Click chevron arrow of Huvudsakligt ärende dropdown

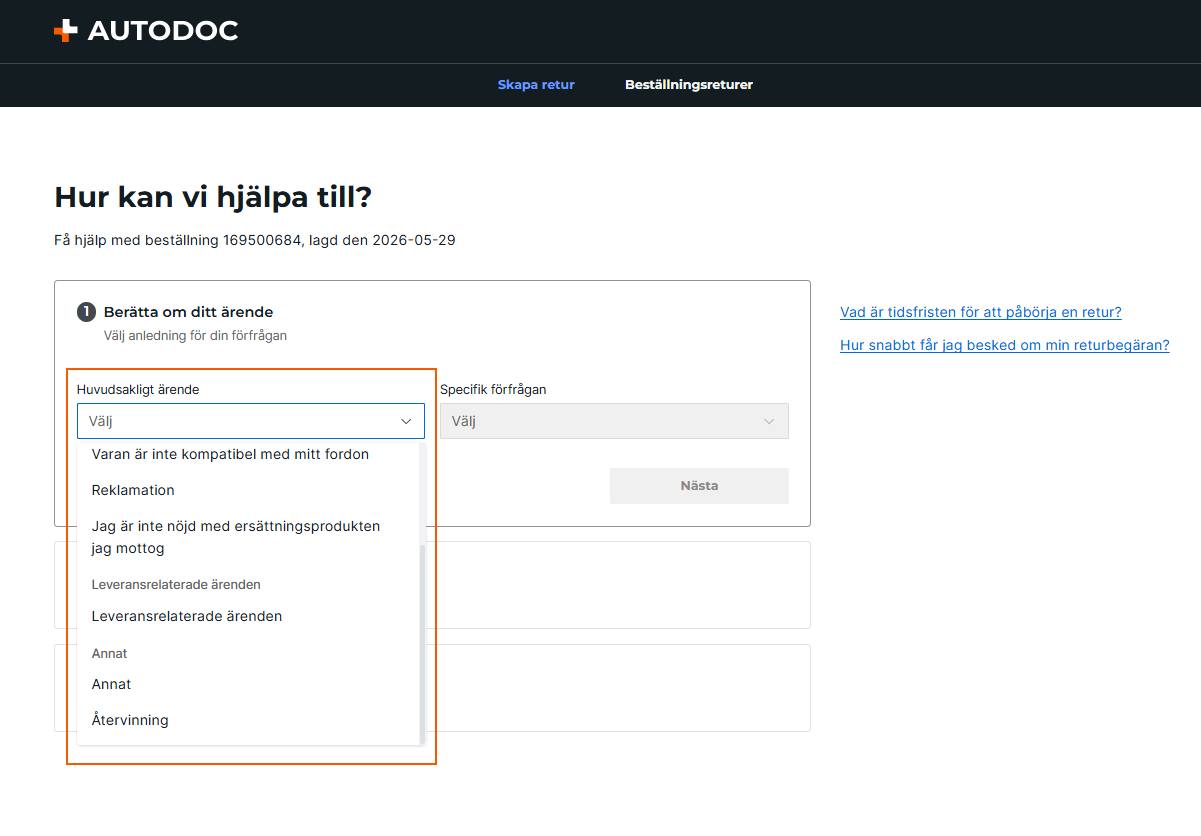coord(406,421)
